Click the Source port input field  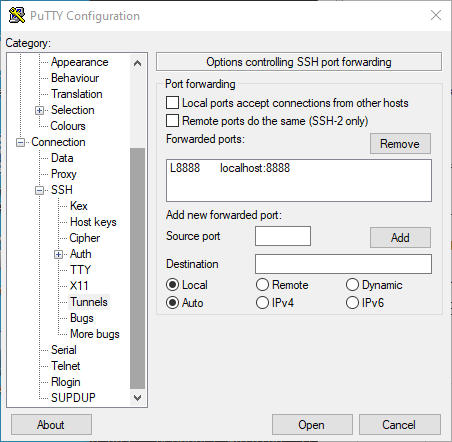(x=283, y=236)
